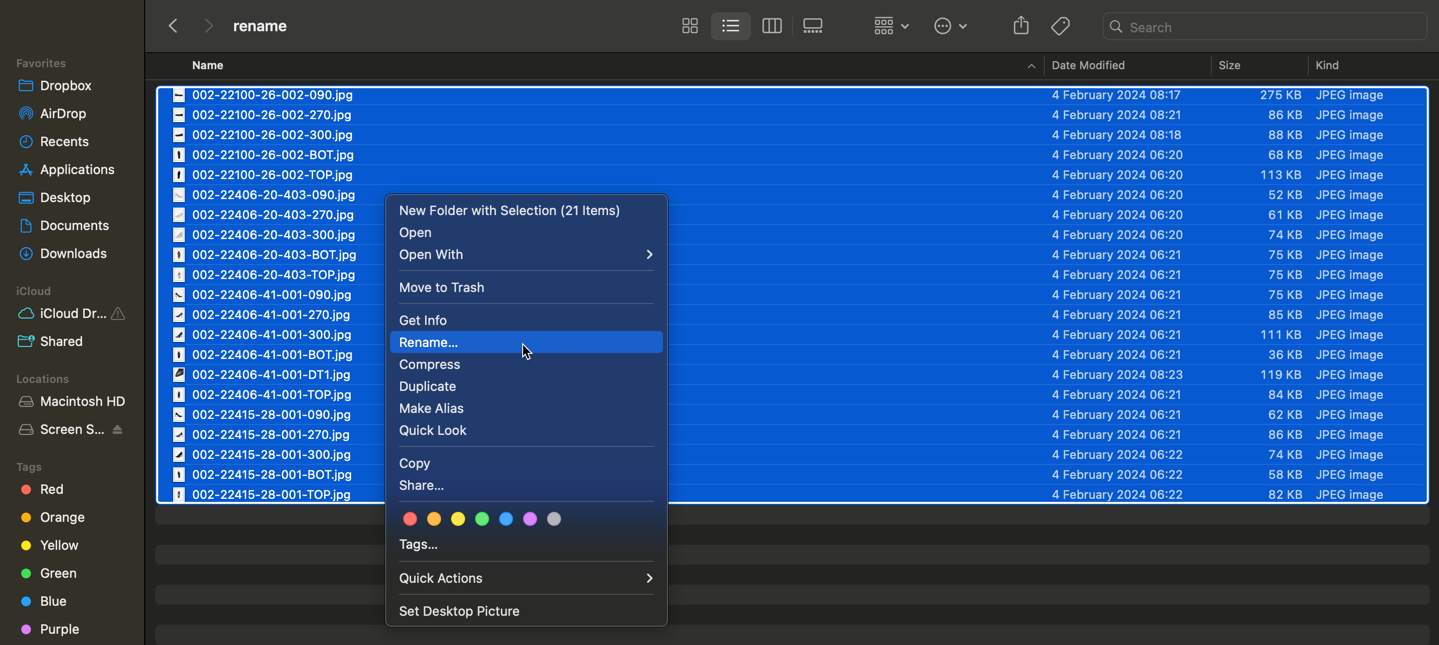Switch to icon grid view
The image size is (1439, 645).
coord(690,26)
